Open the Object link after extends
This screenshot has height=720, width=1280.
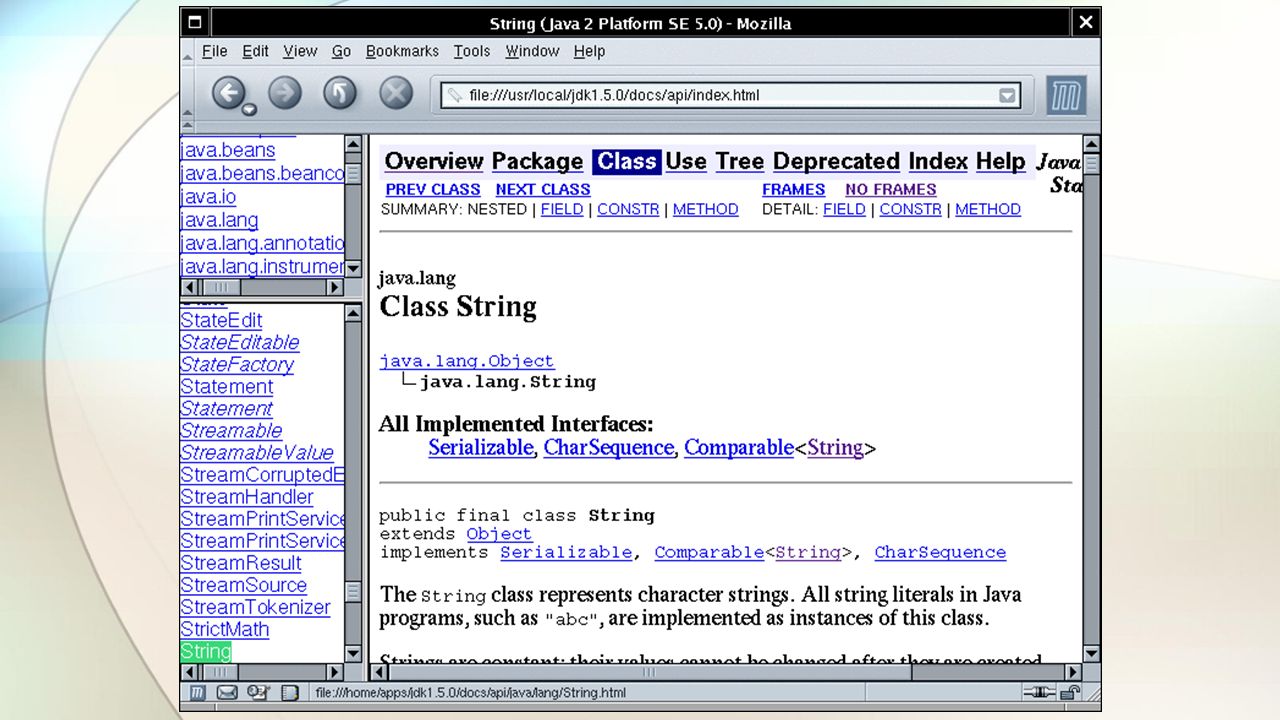(x=499, y=534)
